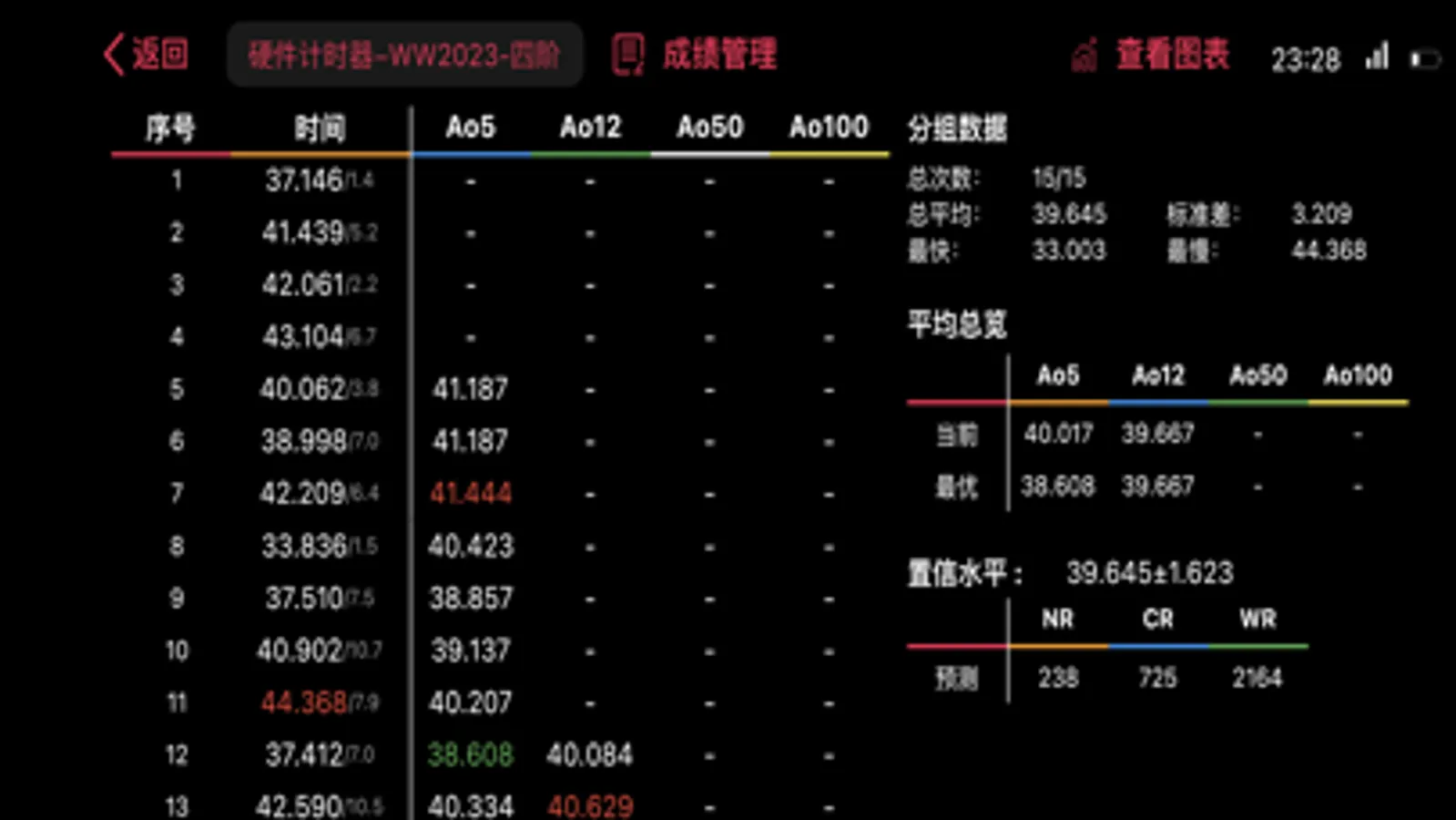The width and height of the screenshot is (1456, 820).
Task: Click predicted CR rank 725
Action: coord(1157,677)
